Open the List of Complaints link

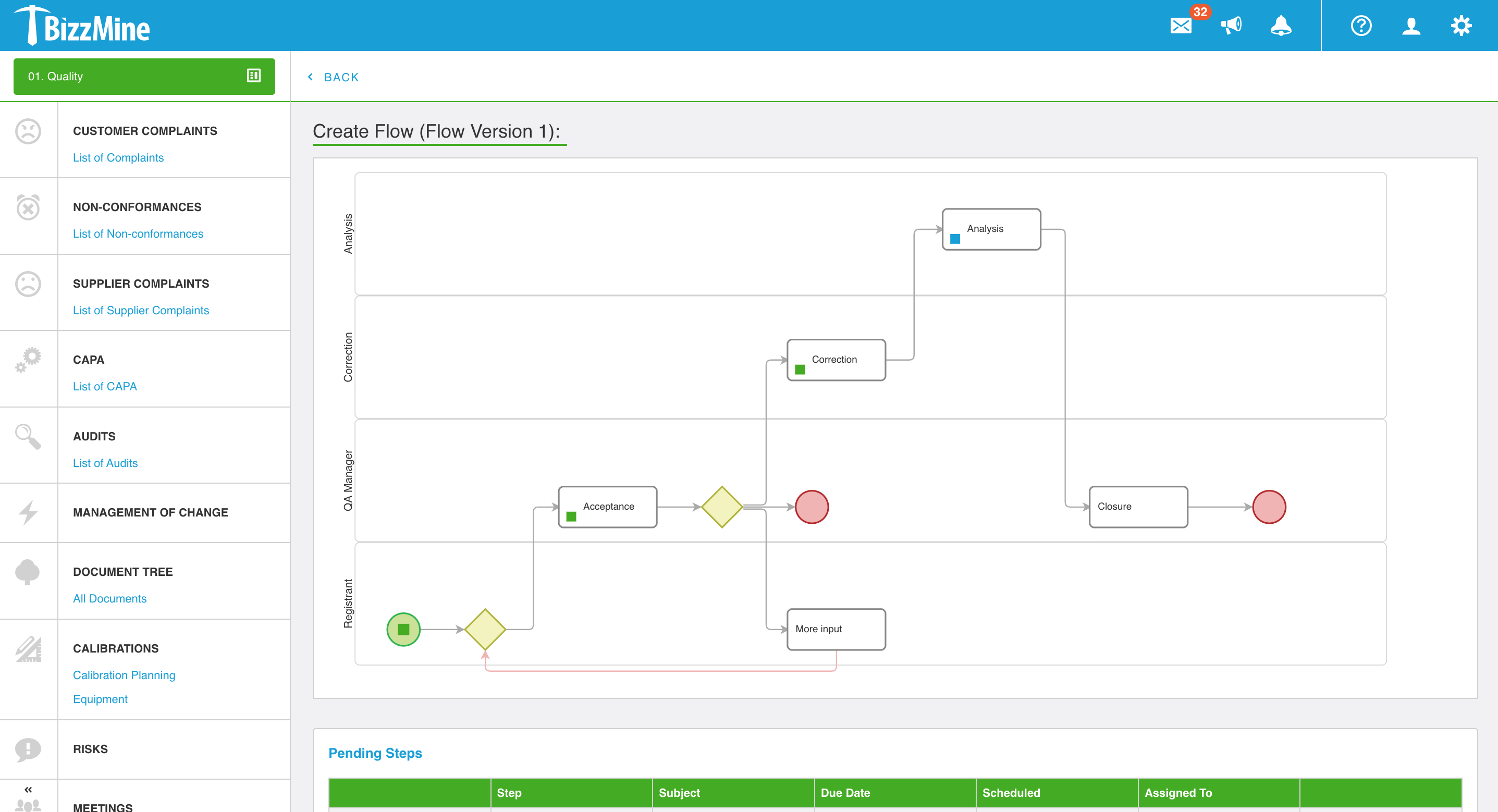pyautogui.click(x=118, y=157)
